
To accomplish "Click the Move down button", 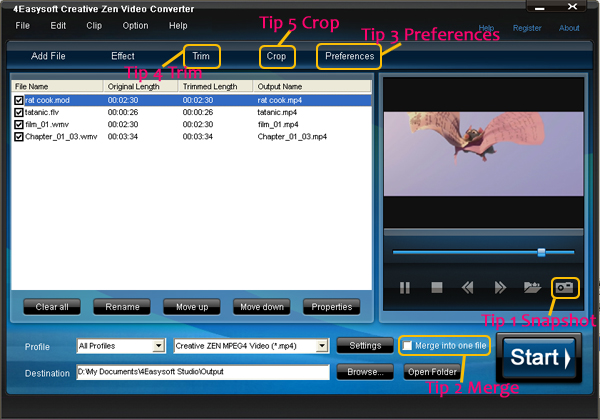I will coord(262,307).
